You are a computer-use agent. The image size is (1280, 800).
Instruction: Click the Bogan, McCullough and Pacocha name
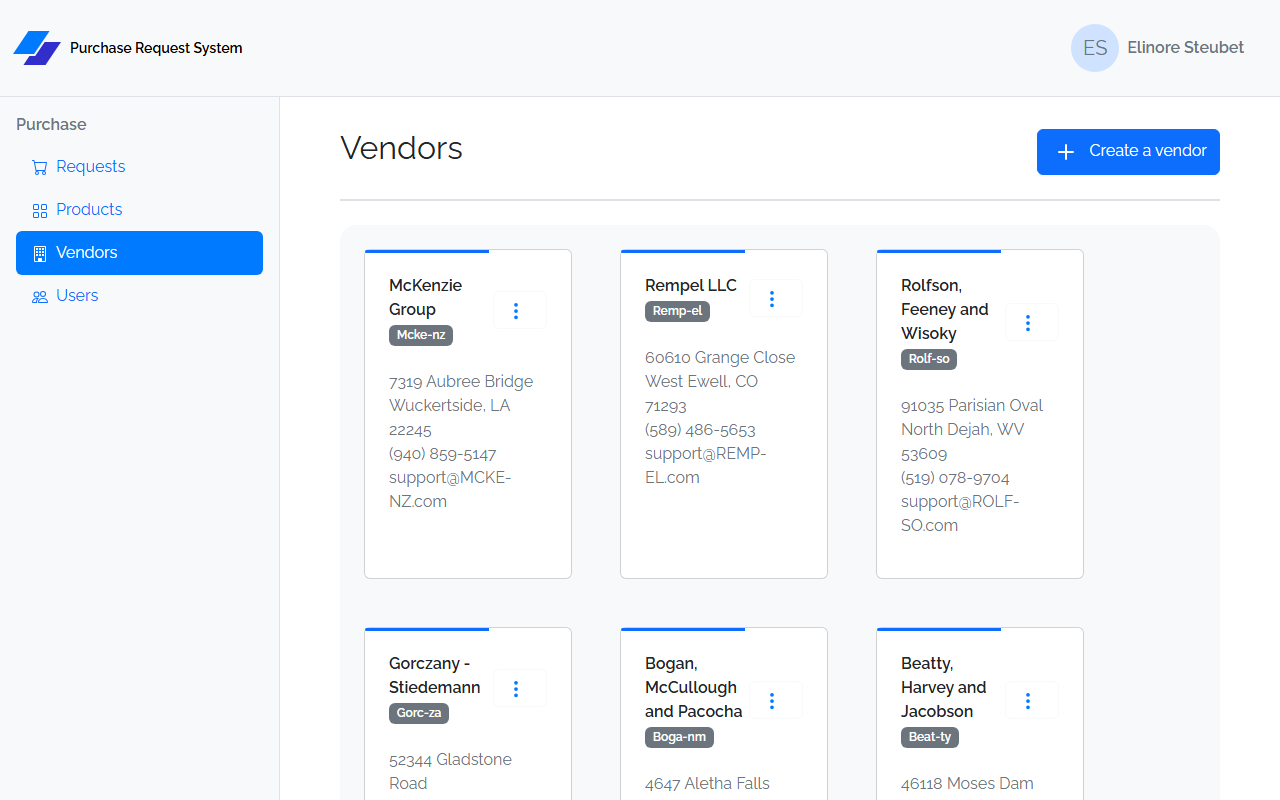[694, 688]
